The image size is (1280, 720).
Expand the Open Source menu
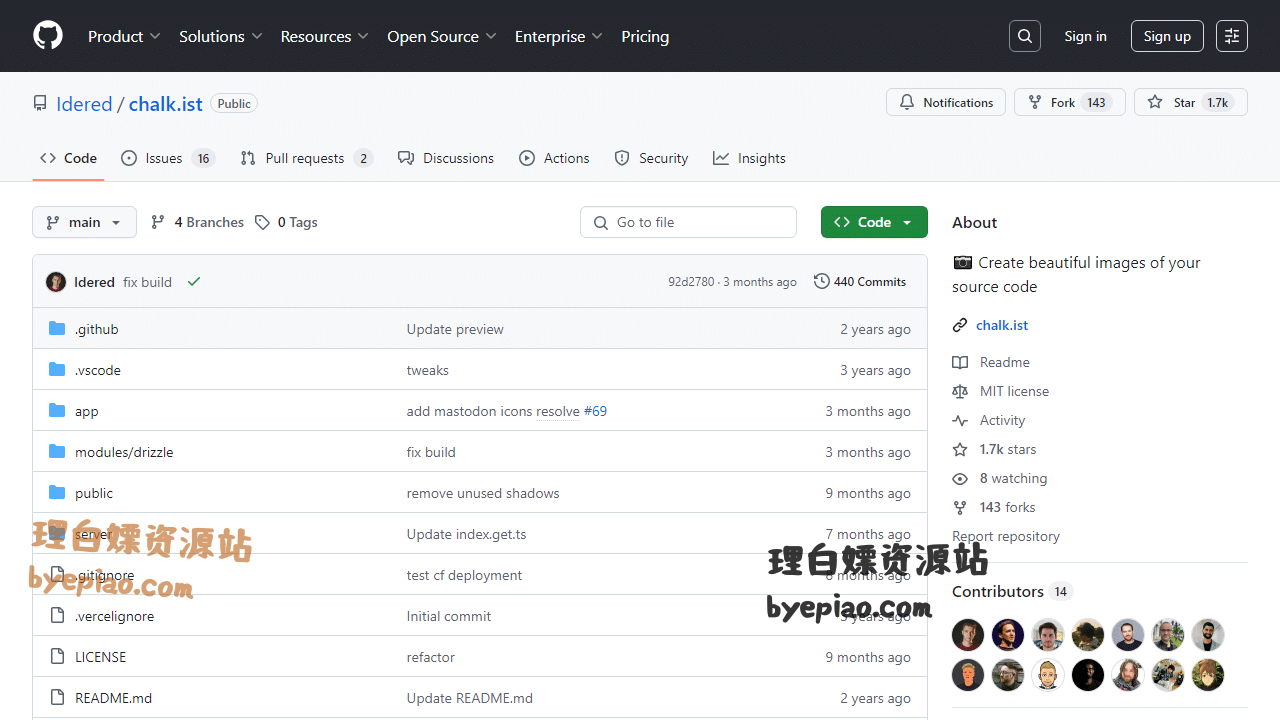click(442, 36)
